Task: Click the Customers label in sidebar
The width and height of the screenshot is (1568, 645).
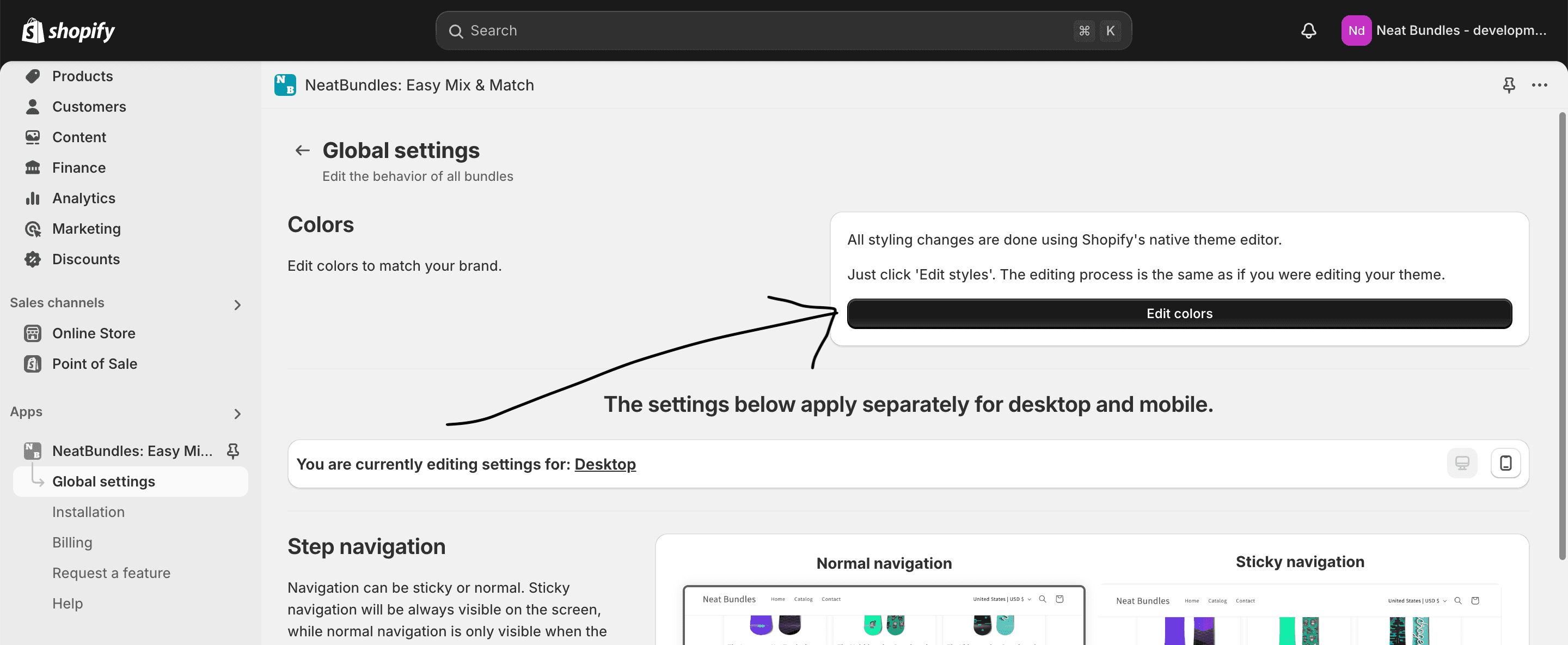Action: 89,107
